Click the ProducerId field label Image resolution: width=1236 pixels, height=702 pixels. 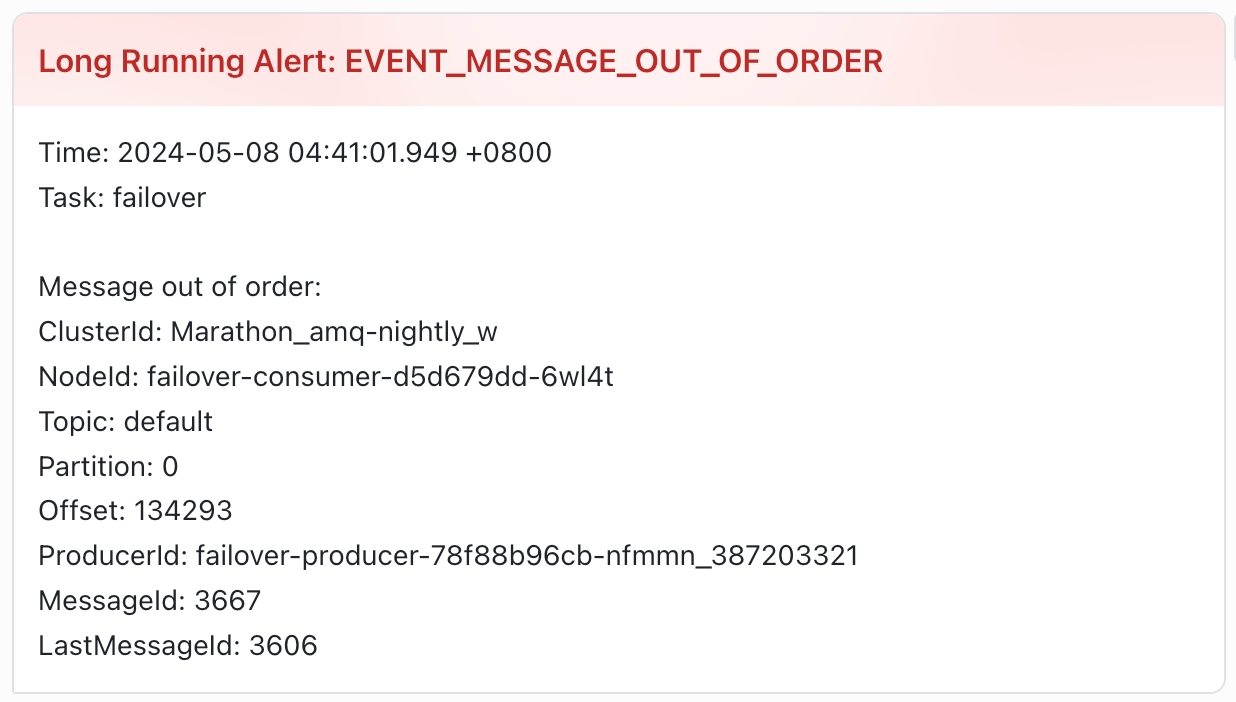pos(112,556)
